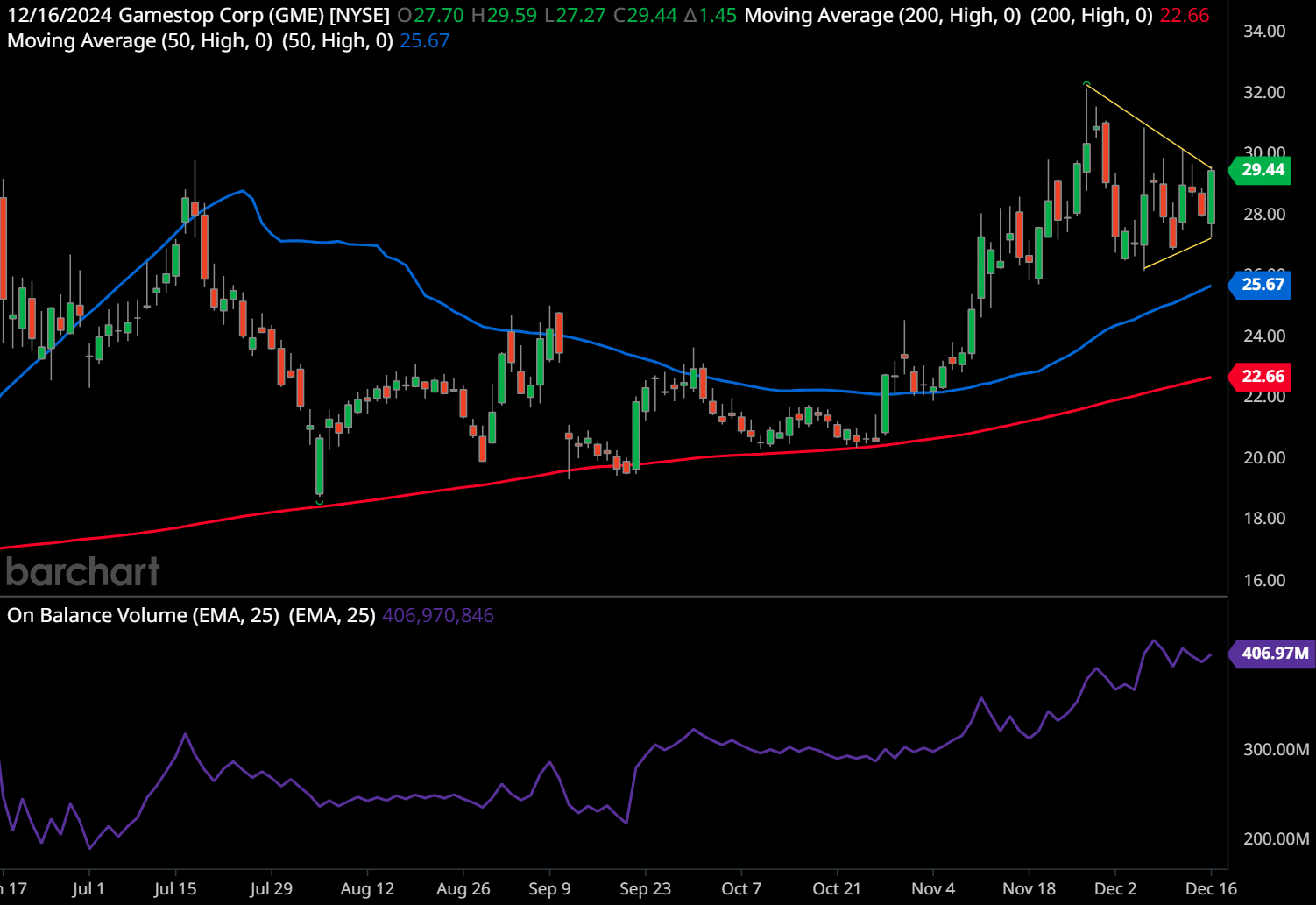
Task: Click the Moving Average (50, High, 0) label
Action: click(139, 40)
